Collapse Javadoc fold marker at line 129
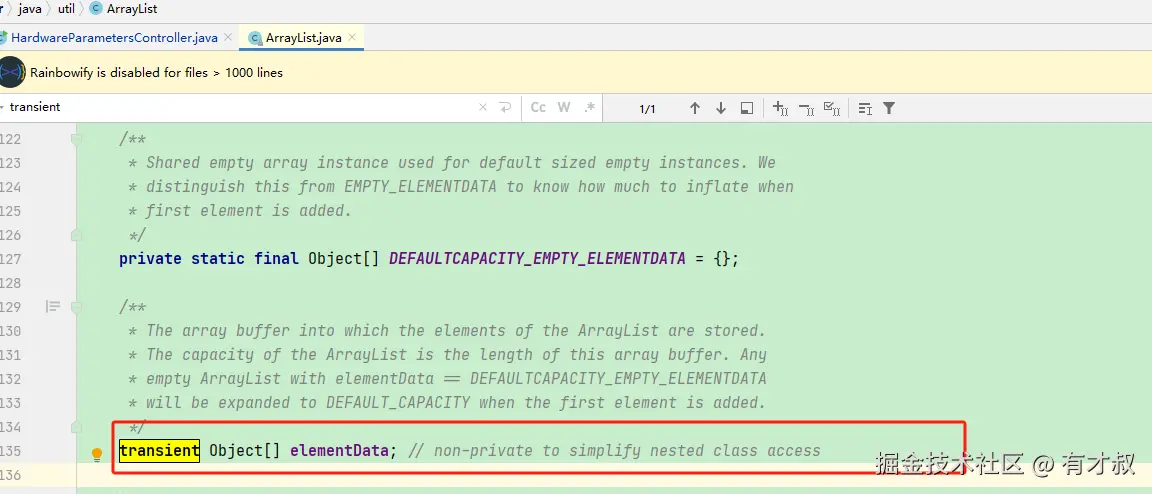1152x494 pixels. tap(75, 307)
